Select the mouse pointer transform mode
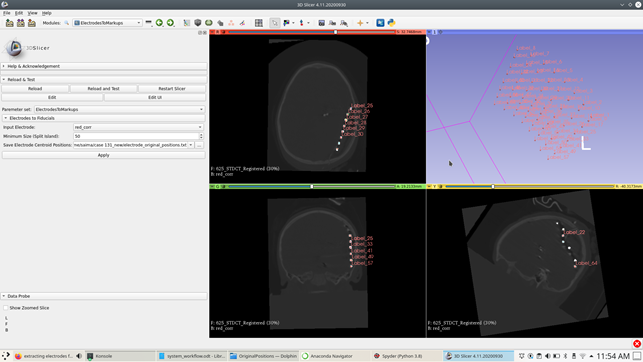This screenshot has width=643, height=362. 274,23
